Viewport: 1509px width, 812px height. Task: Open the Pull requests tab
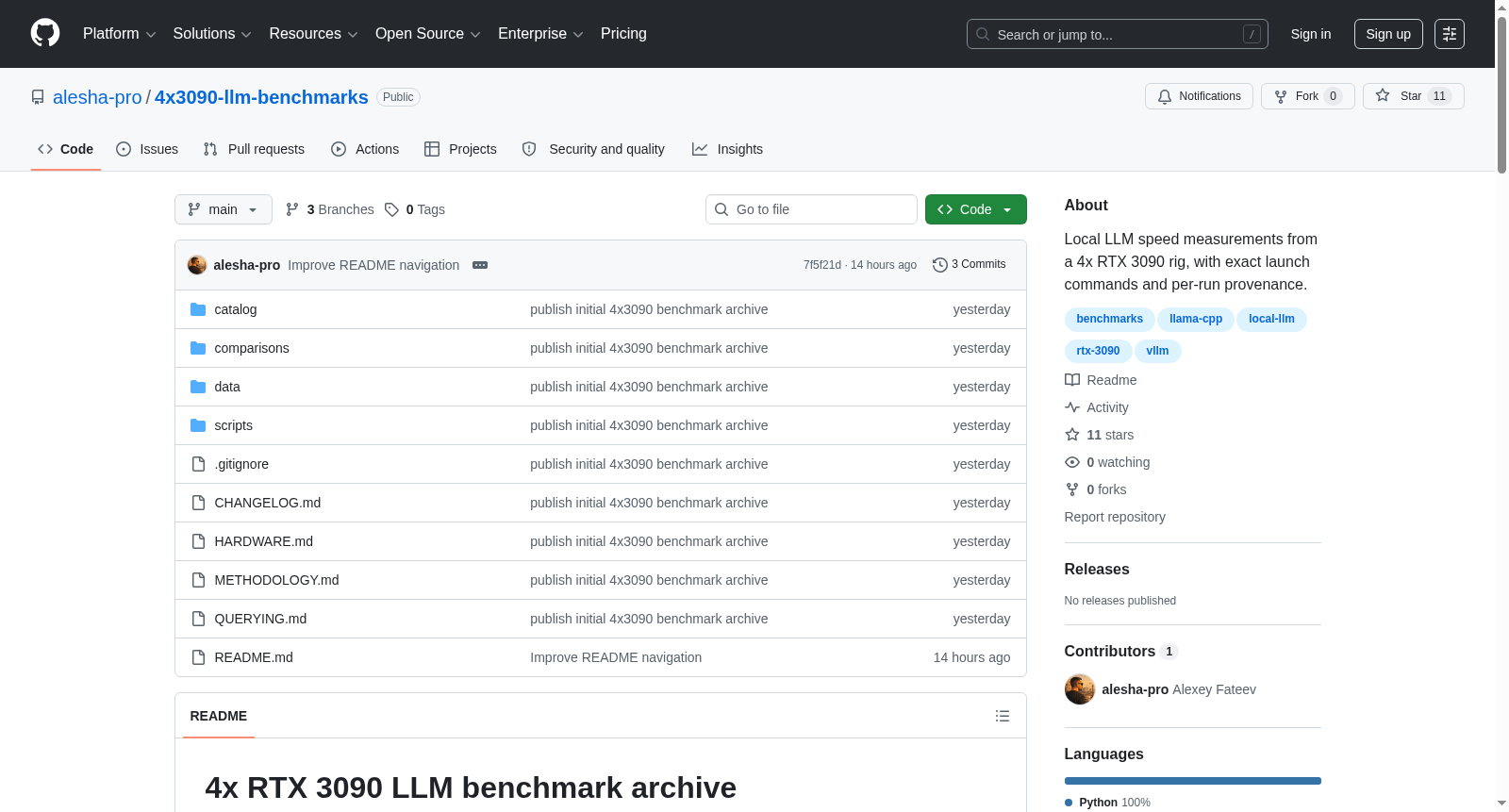point(254,149)
